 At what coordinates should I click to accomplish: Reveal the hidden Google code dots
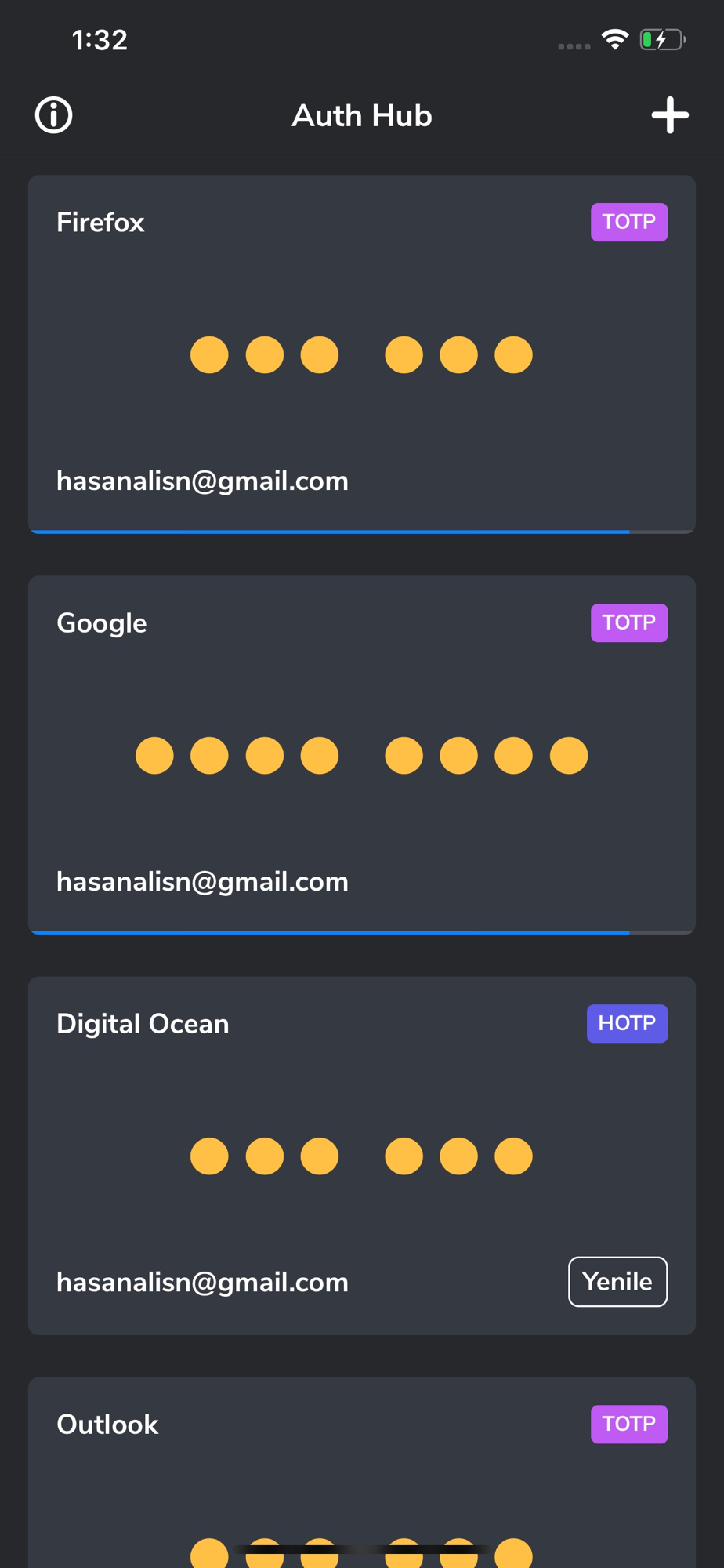click(x=361, y=756)
